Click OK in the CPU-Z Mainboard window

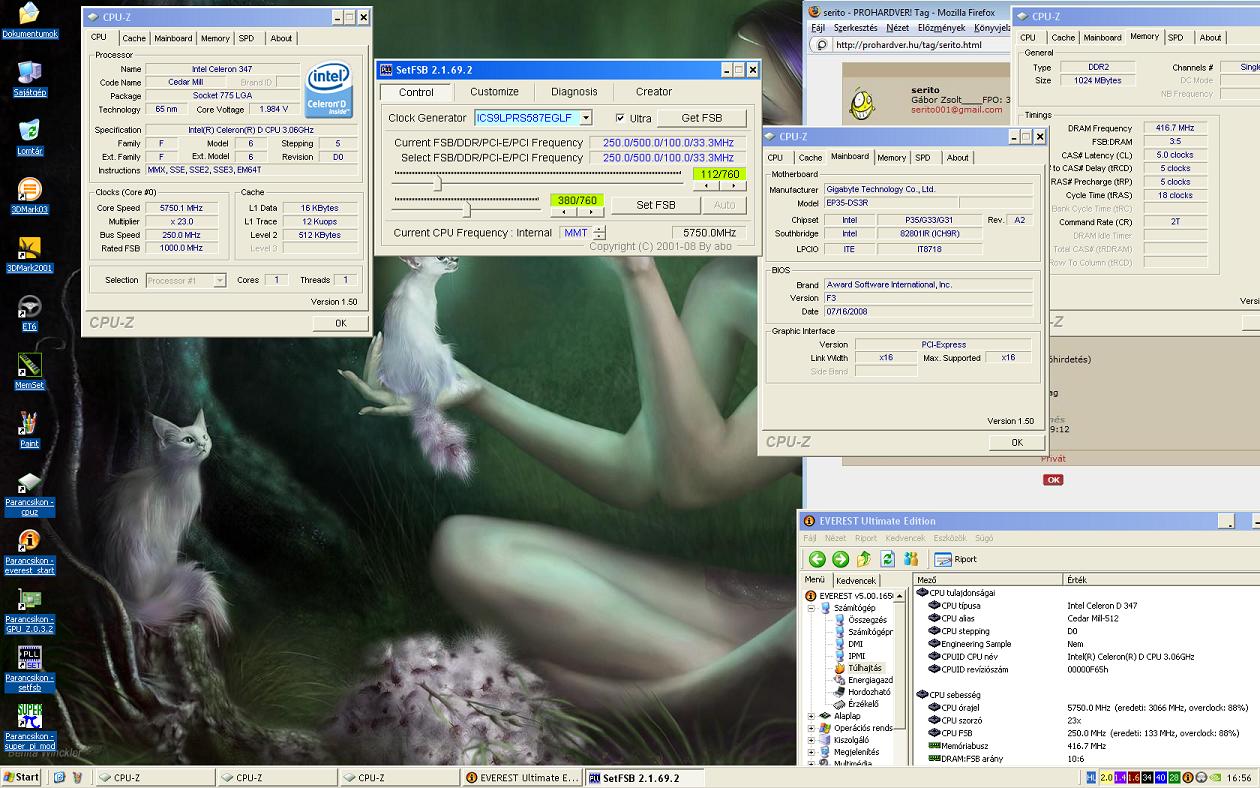1017,443
